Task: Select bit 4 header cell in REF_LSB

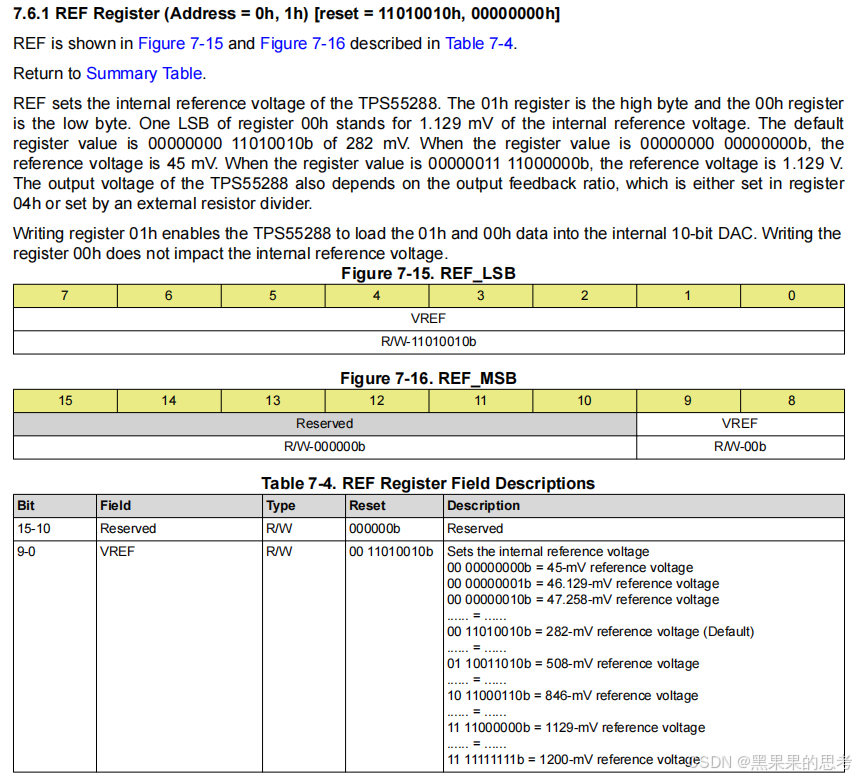Action: tap(377, 295)
